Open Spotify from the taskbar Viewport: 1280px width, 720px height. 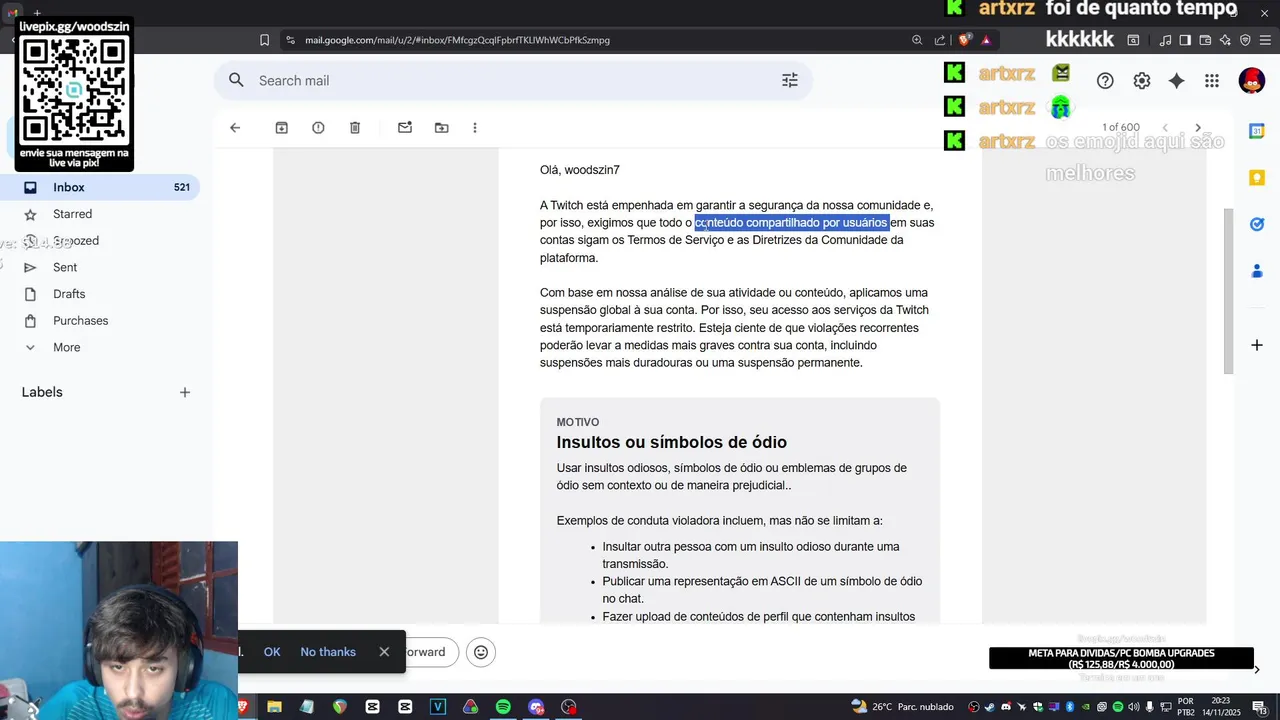pyautogui.click(x=503, y=707)
